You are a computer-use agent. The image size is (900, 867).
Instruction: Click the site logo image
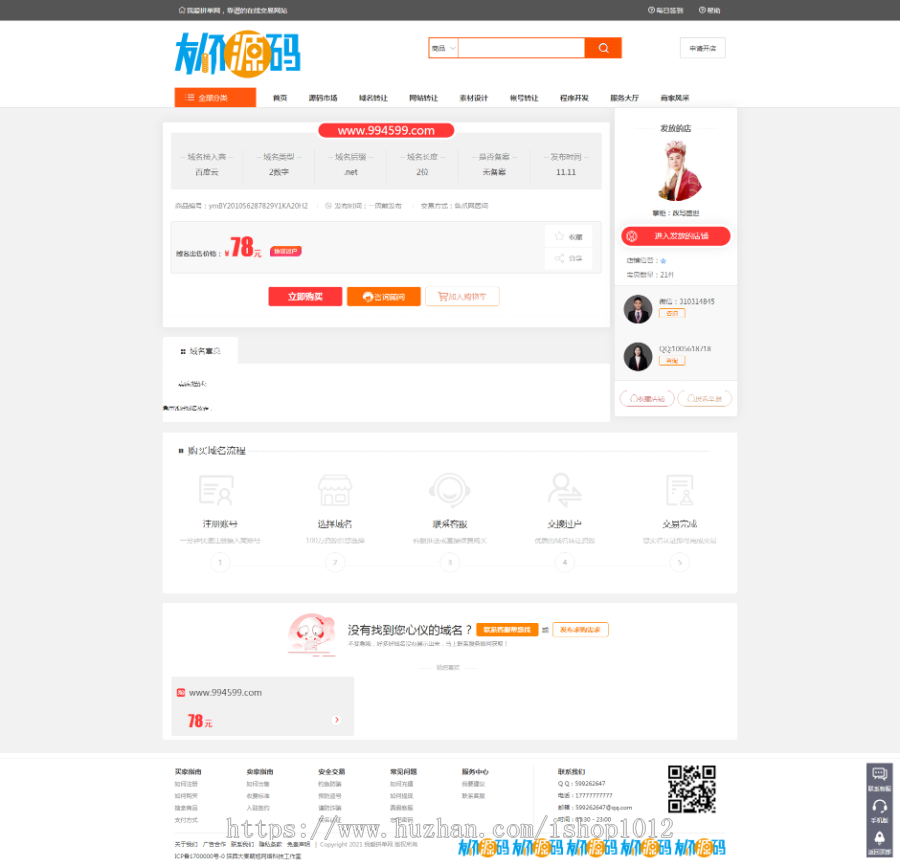tap(238, 54)
